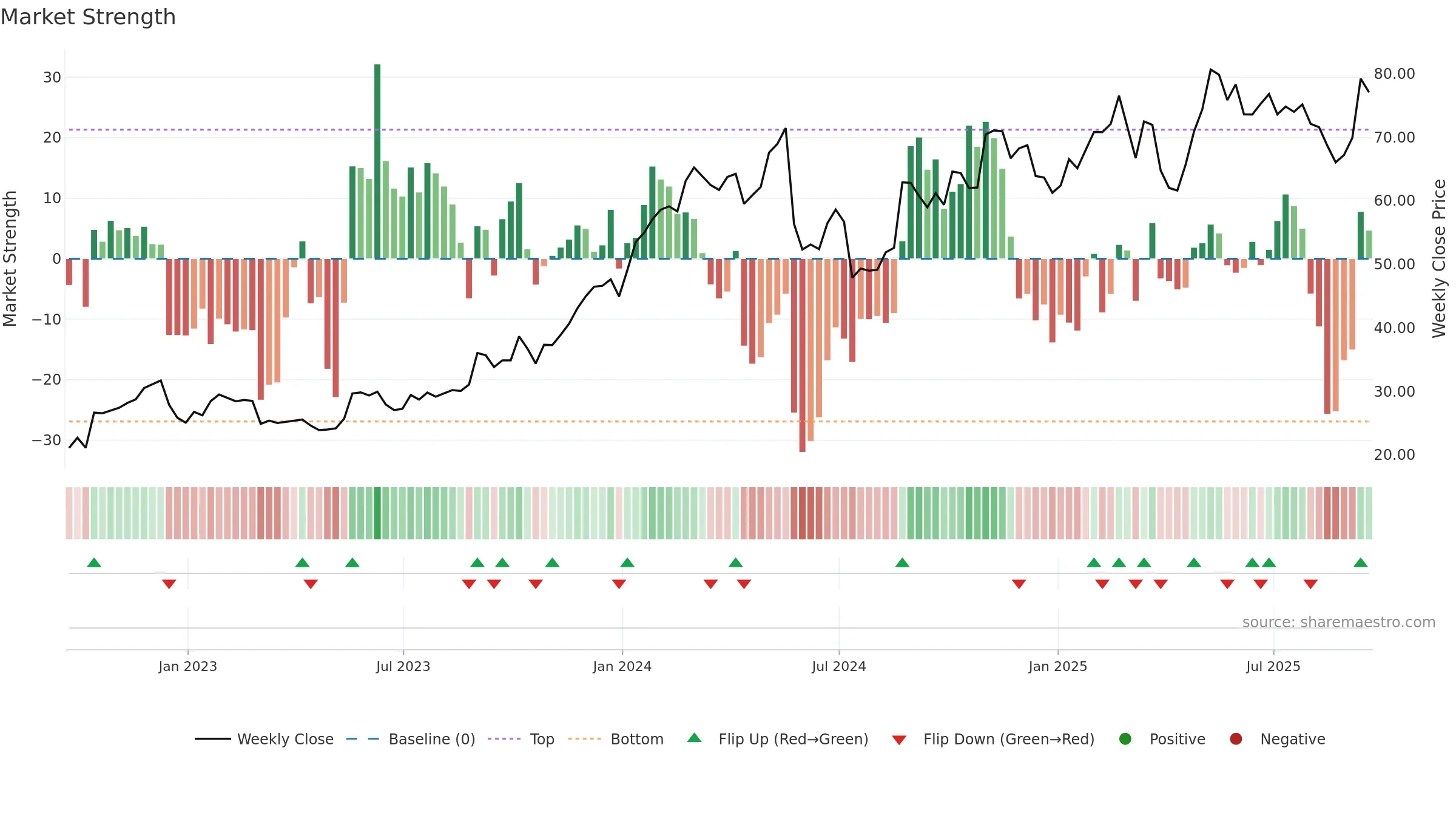The width and height of the screenshot is (1456, 819).
Task: Click the green flip-up marker after Jul 2024
Action: point(902,562)
